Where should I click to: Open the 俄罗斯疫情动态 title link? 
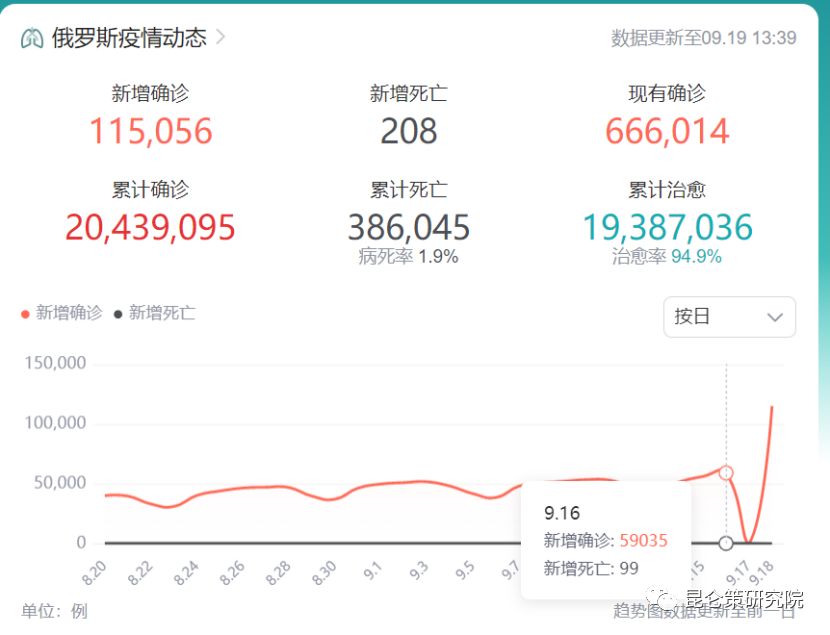tap(129, 38)
